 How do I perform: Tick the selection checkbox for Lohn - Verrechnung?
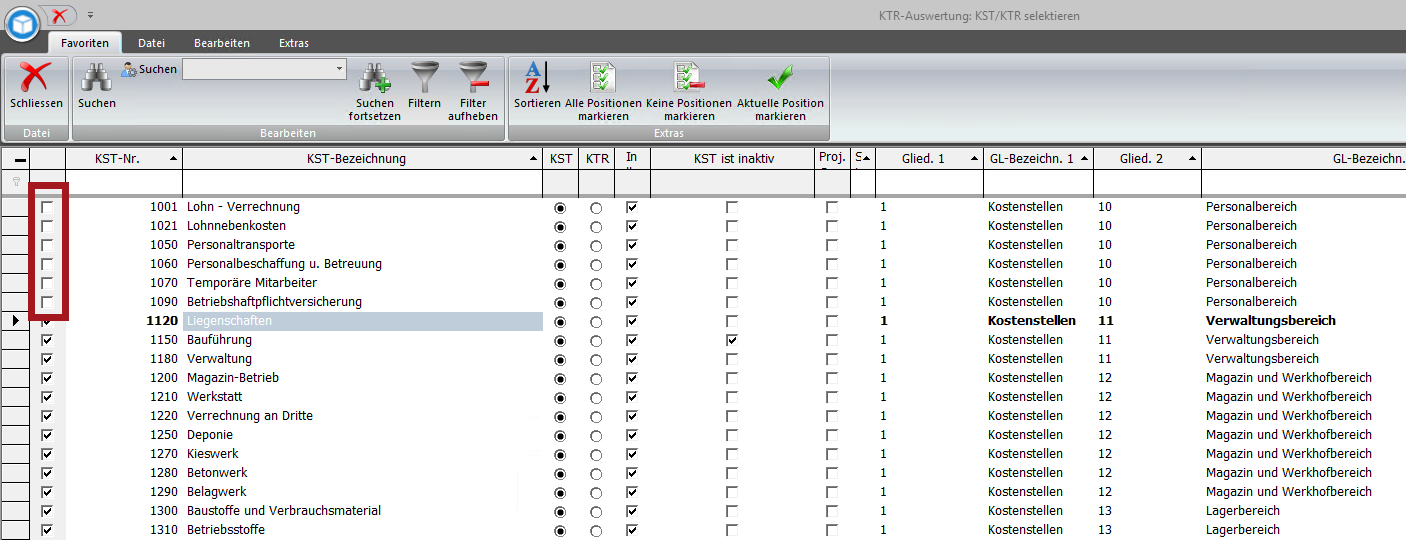pos(47,207)
